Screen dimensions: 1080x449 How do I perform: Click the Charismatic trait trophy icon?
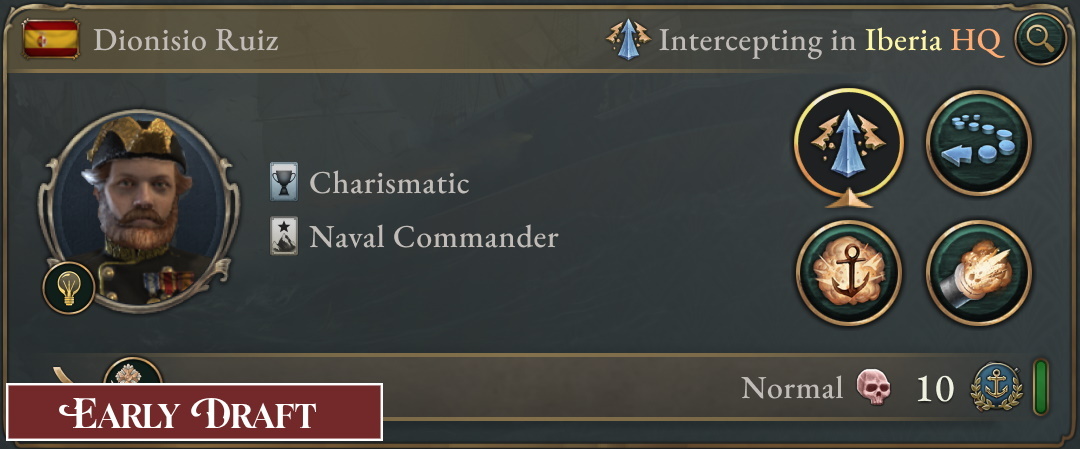[x=284, y=183]
